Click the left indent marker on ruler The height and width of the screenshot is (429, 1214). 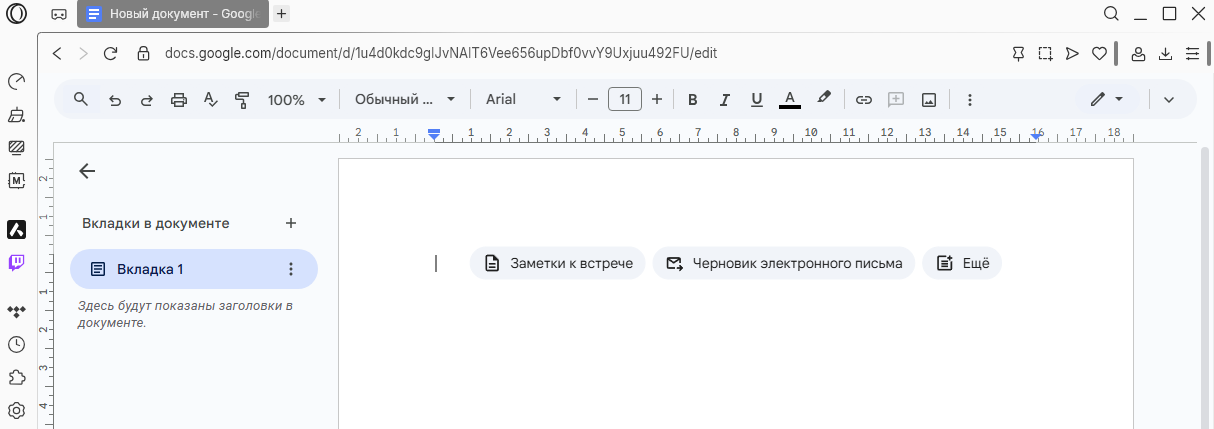tap(434, 133)
